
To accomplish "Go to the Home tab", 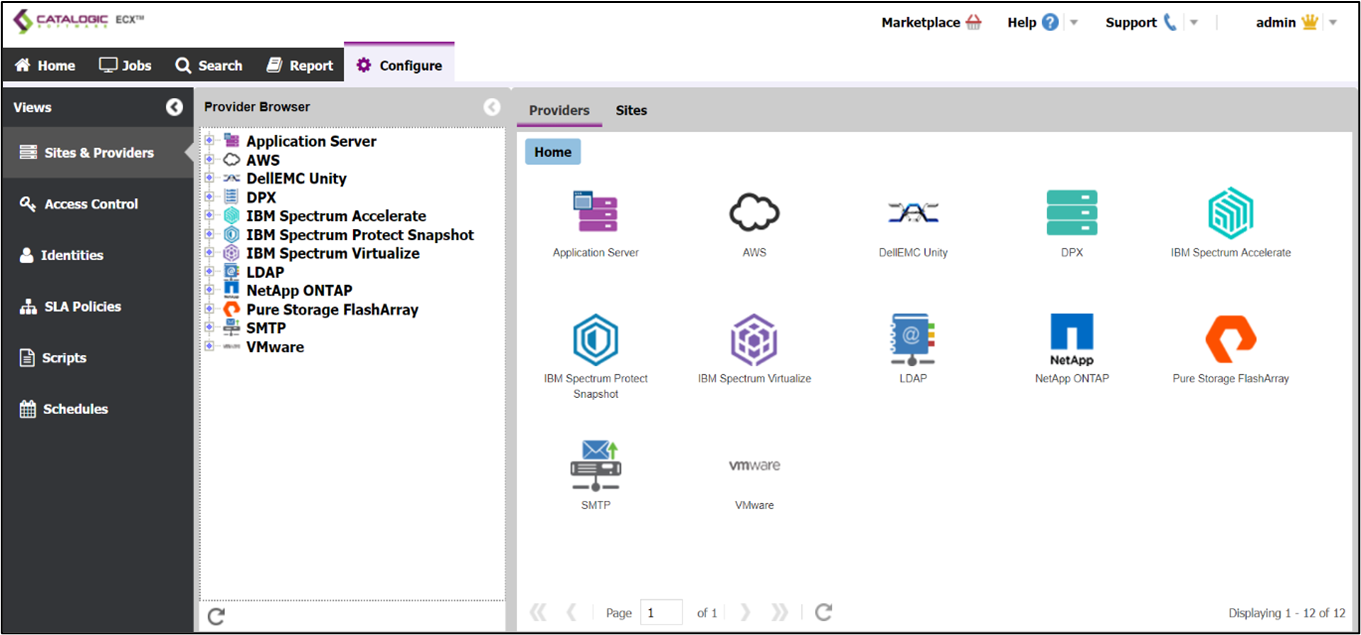I will click(45, 65).
